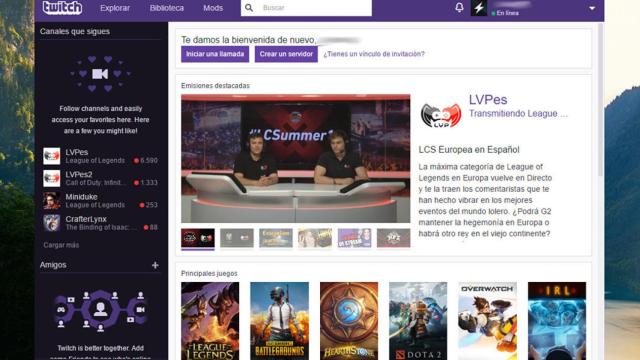Click Transmitiendo League link
The width and height of the screenshot is (640, 360).
[x=518, y=113]
